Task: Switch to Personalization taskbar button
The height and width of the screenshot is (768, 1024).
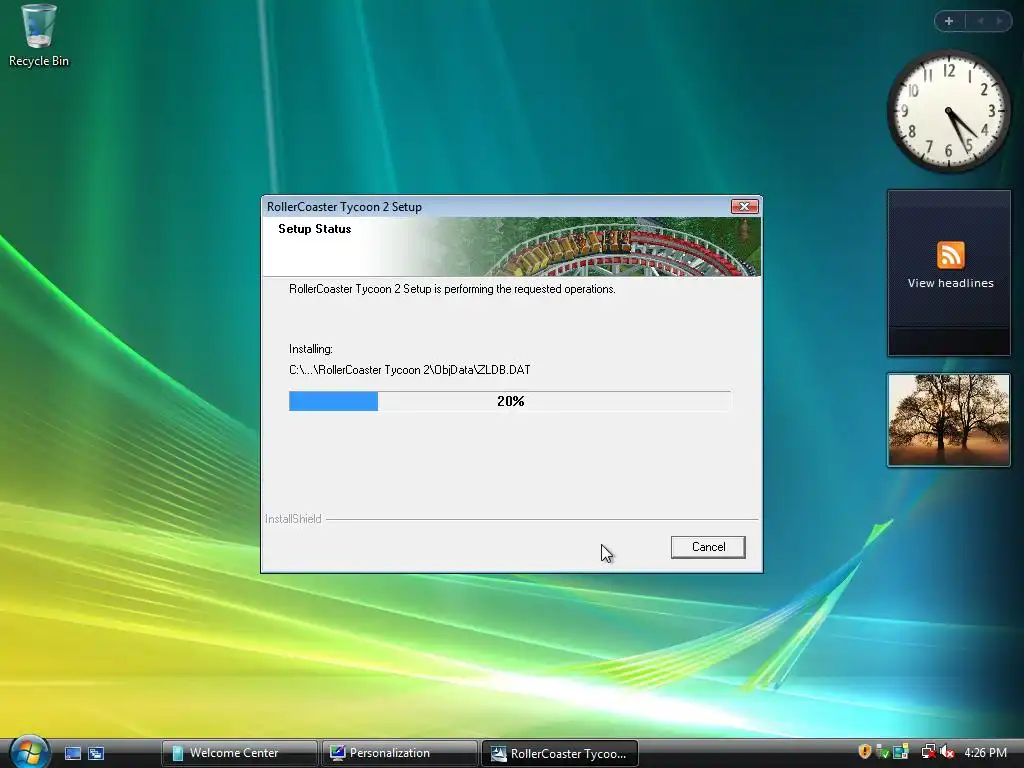Action: click(x=400, y=753)
